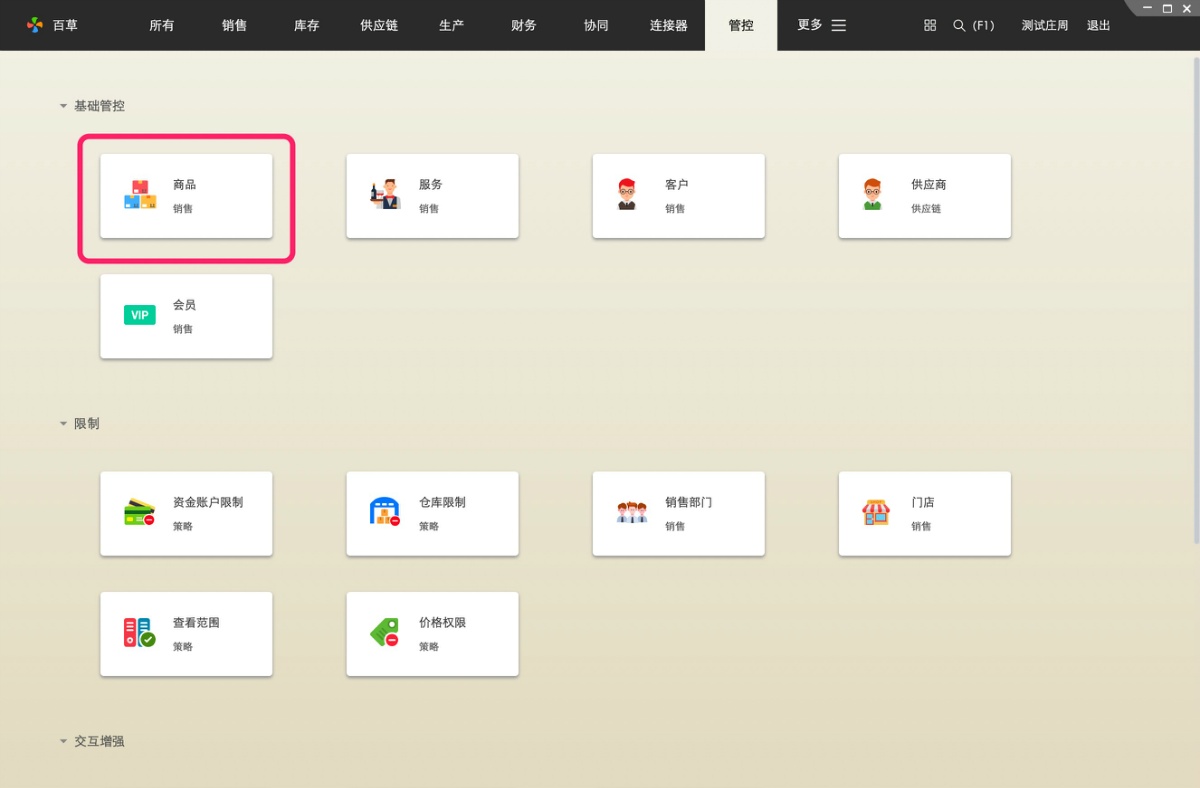The image size is (1200, 788).
Task: Click the 门店 title text
Action: click(922, 502)
